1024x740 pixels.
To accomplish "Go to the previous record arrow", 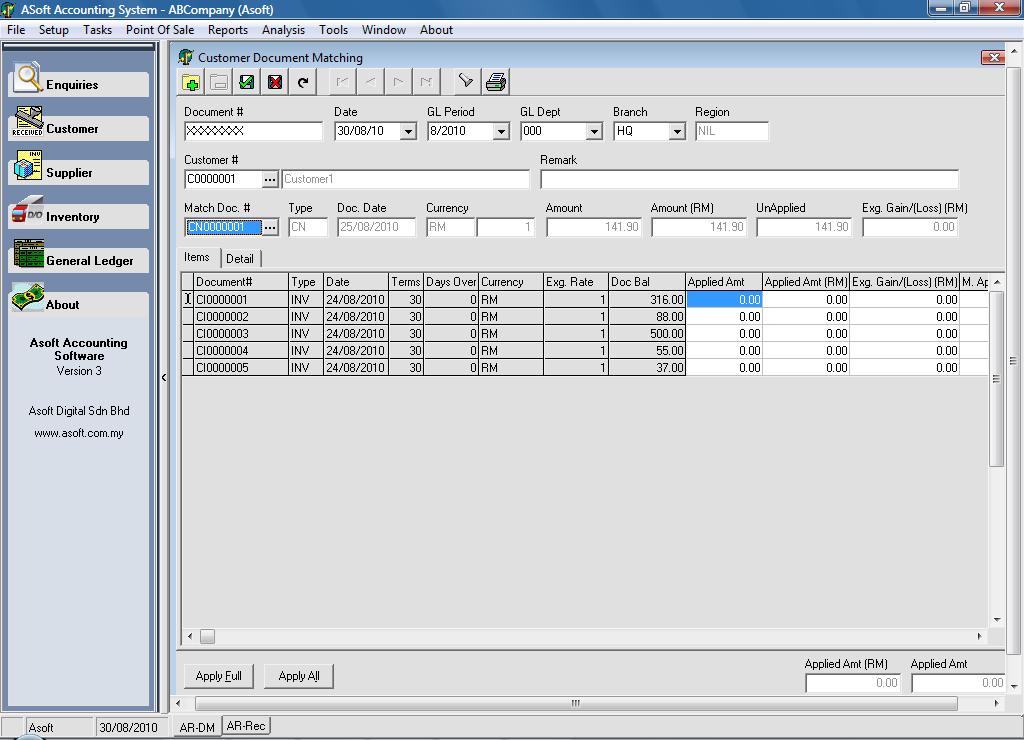I will tap(370, 82).
